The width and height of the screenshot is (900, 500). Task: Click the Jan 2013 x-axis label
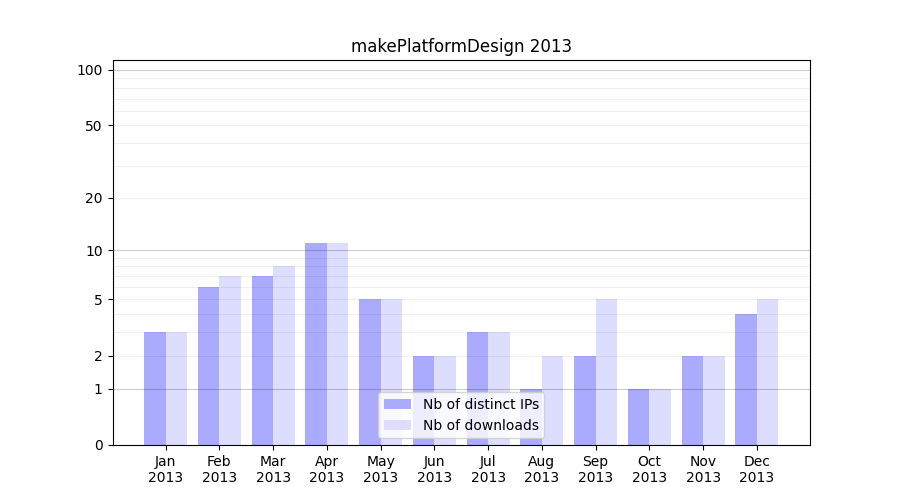point(166,469)
